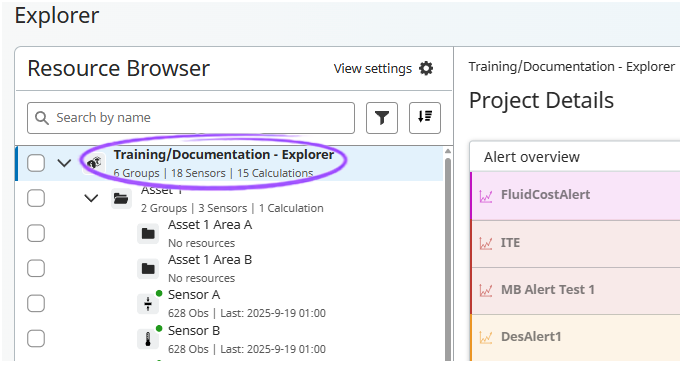This screenshot has width=685, height=367.
Task: Click the Resource Browser heading
Action: 118,68
